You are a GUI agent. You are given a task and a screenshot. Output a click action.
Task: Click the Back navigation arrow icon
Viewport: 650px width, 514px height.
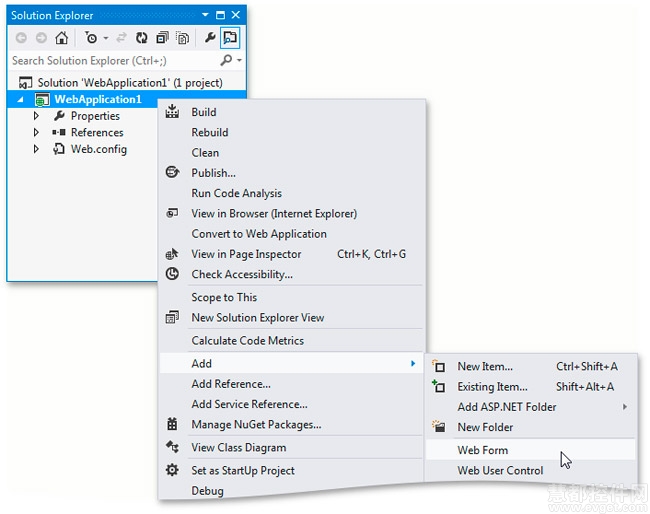click(21, 38)
